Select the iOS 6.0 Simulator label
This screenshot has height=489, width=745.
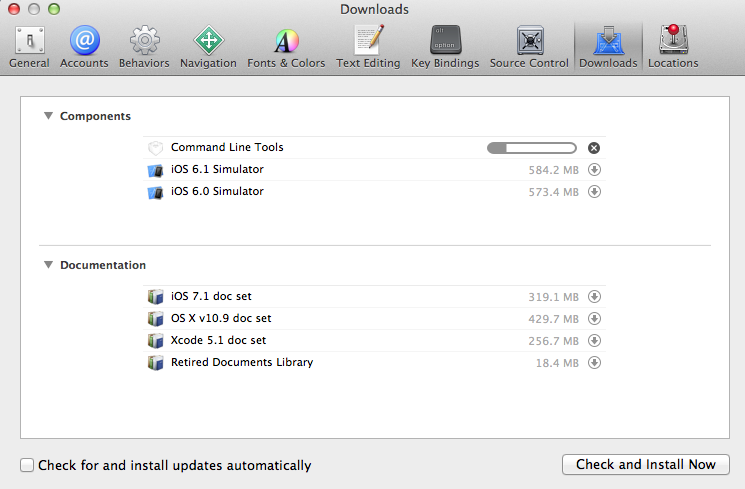click(x=217, y=191)
